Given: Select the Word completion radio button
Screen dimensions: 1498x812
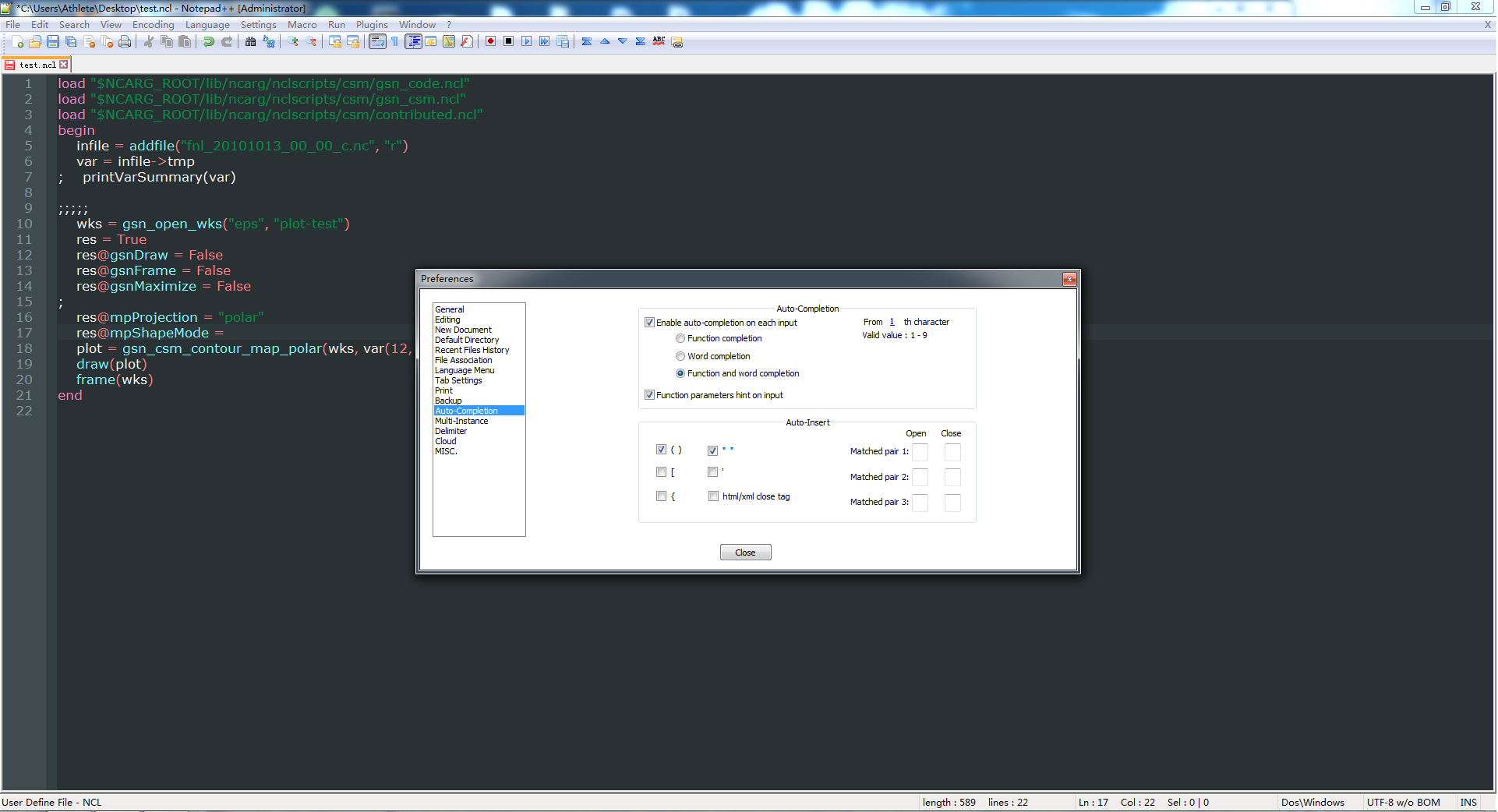Looking at the screenshot, I should tap(680, 356).
